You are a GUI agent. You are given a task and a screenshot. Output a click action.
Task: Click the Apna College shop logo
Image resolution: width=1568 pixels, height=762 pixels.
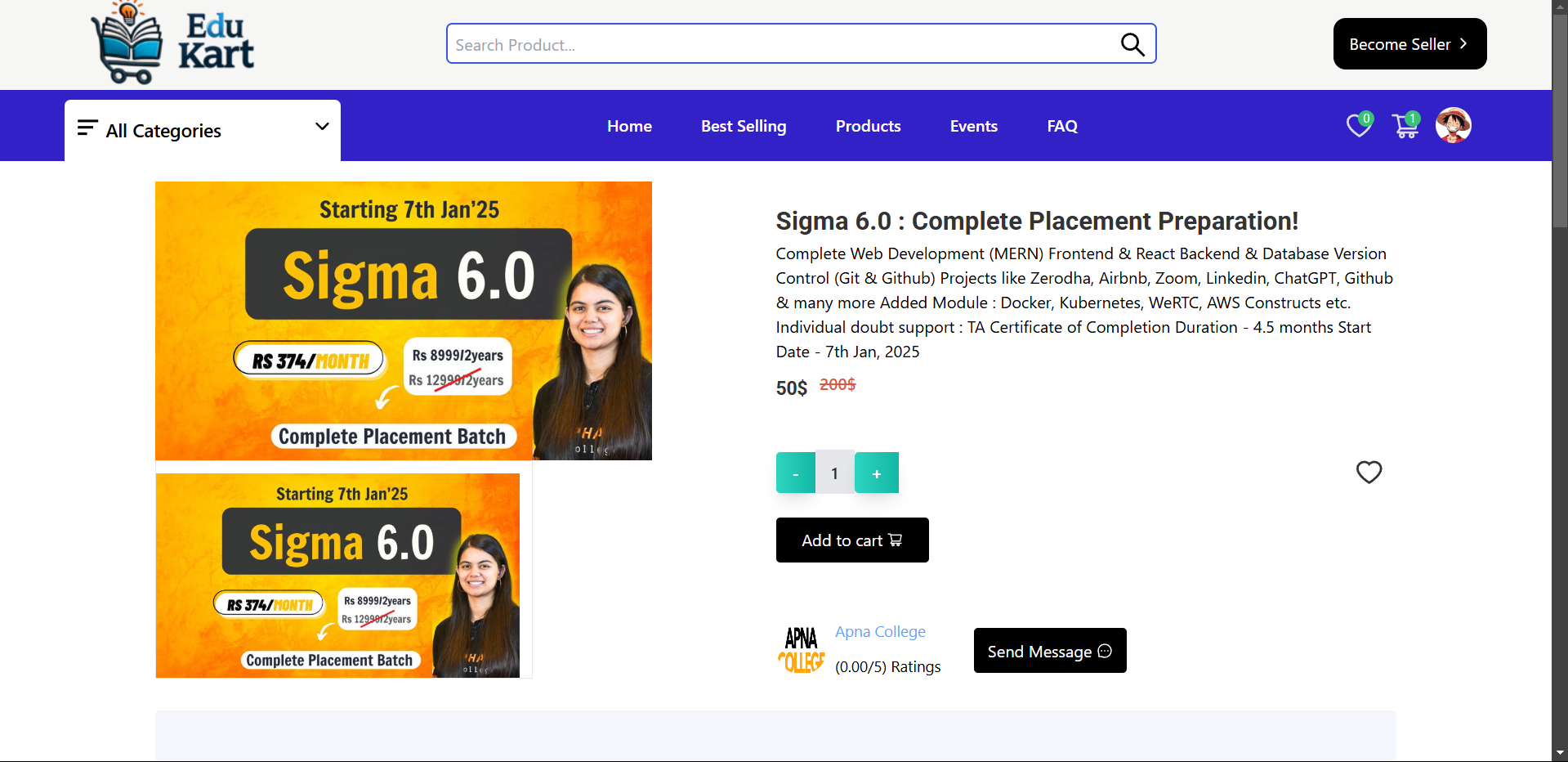801,650
